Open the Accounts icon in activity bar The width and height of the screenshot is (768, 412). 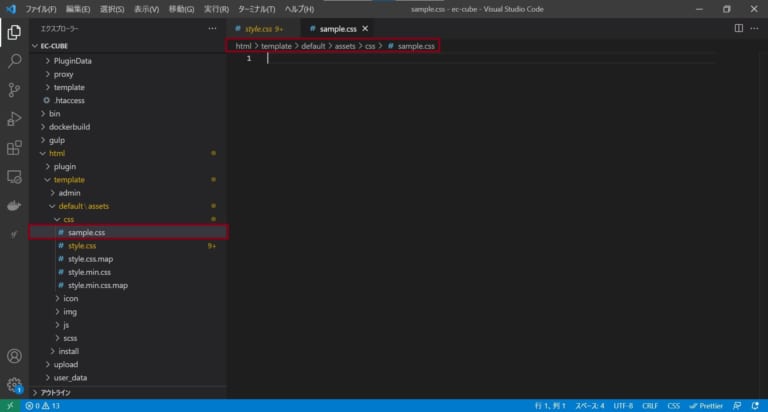pyautogui.click(x=14, y=356)
